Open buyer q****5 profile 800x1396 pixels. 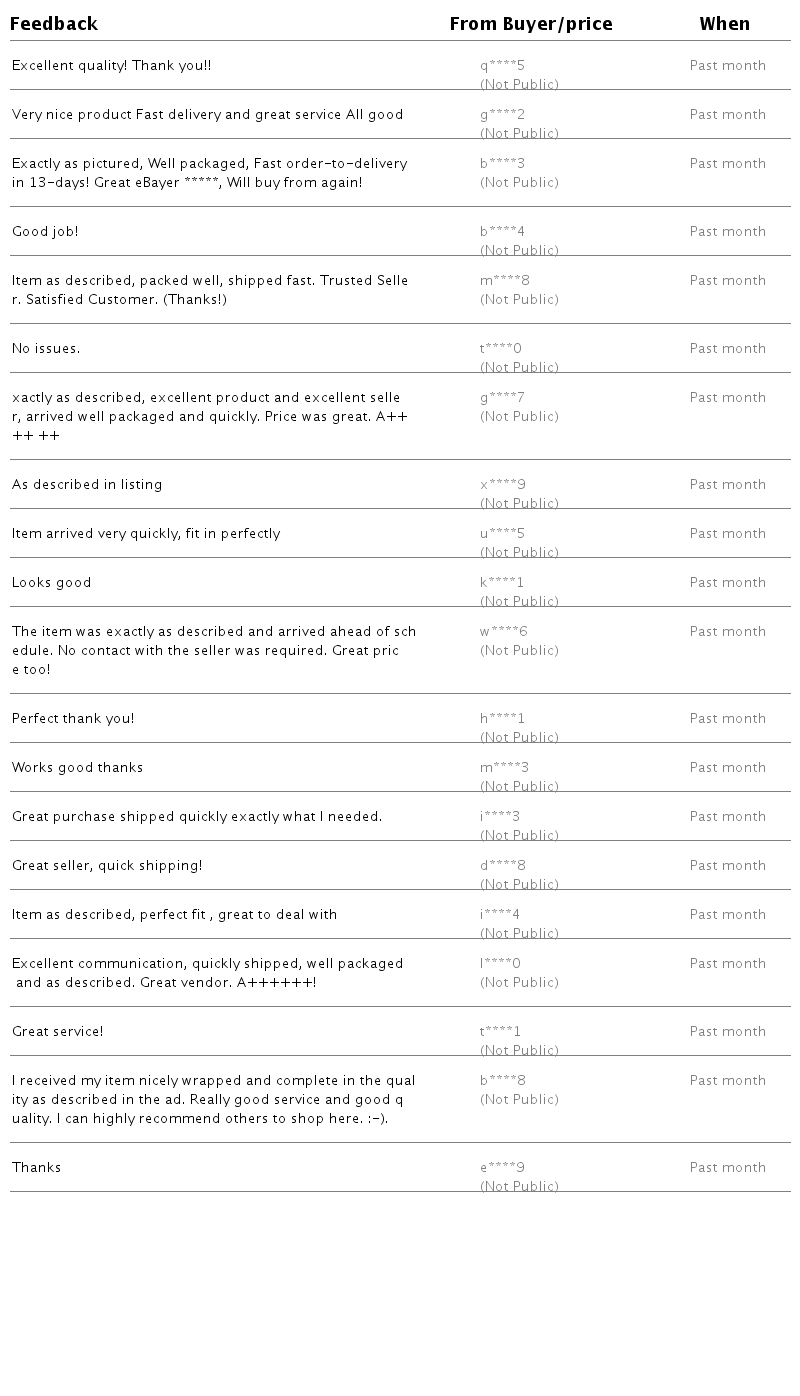tap(502, 66)
